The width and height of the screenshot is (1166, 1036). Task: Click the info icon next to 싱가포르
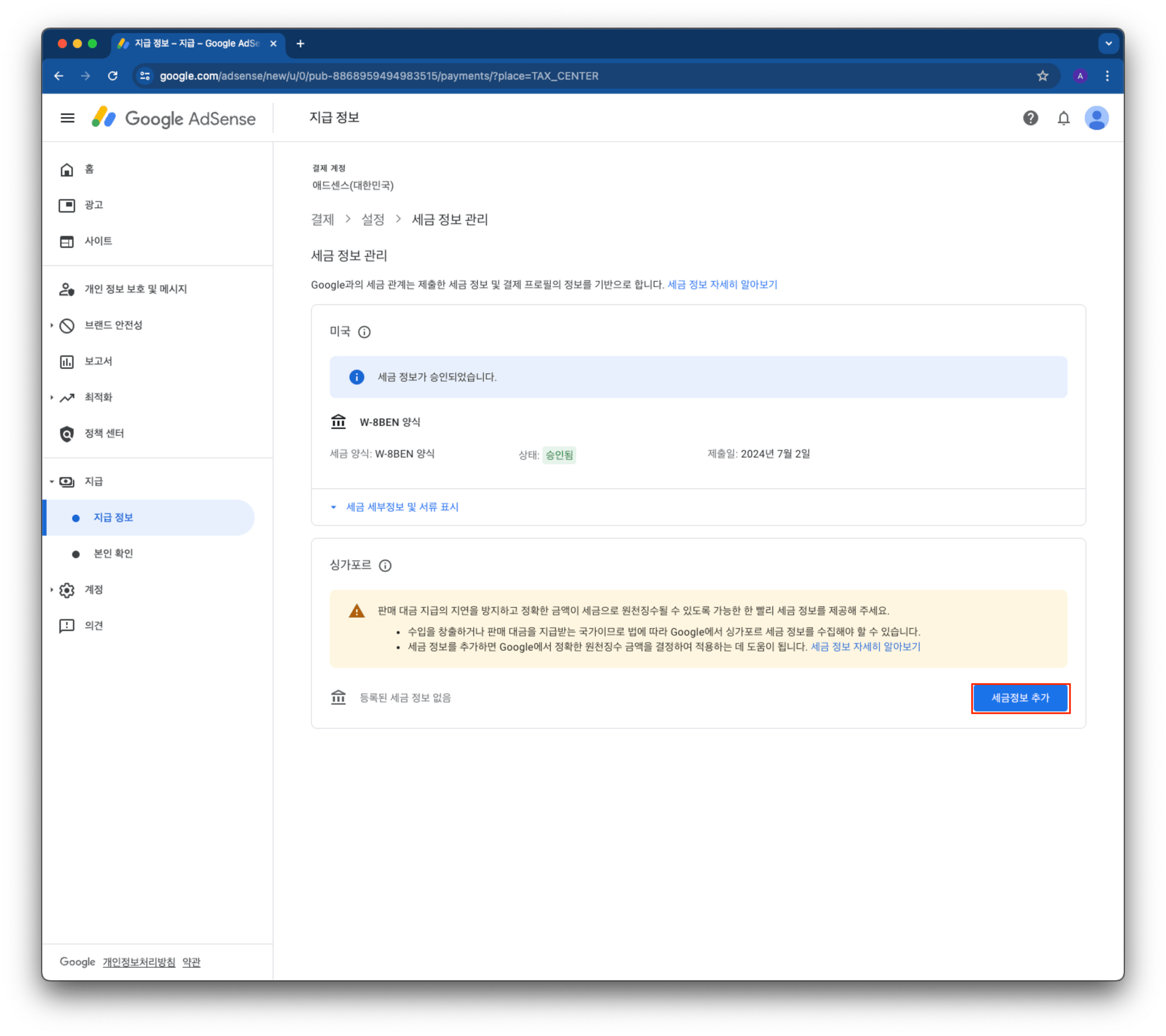385,565
